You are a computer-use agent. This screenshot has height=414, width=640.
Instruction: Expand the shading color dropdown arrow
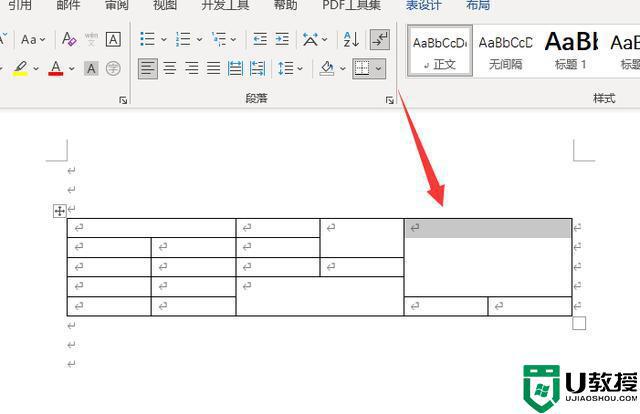(343, 69)
